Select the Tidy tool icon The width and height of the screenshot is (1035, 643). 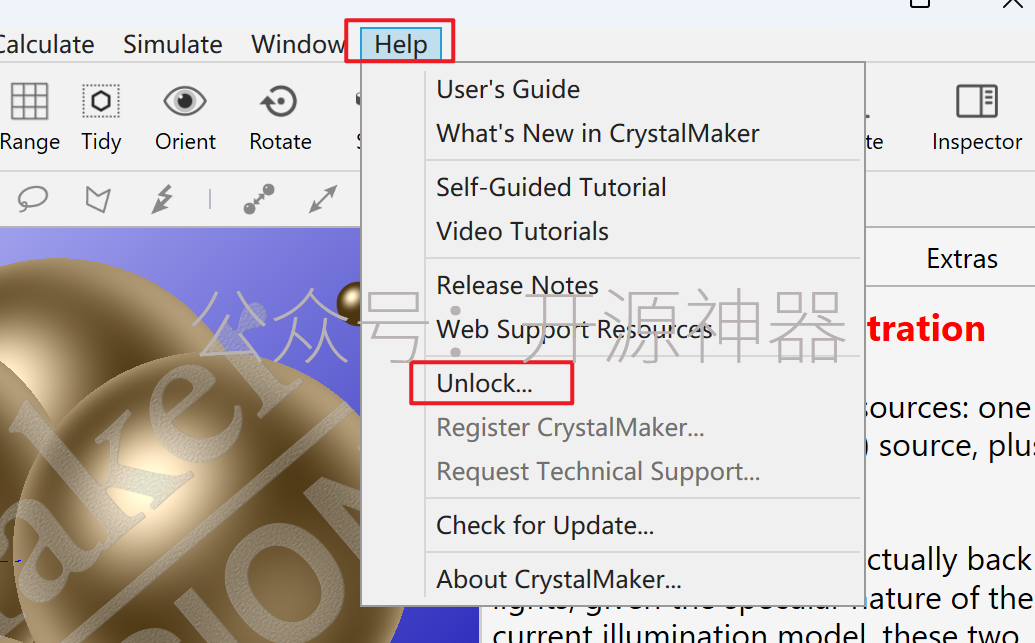[x=101, y=101]
